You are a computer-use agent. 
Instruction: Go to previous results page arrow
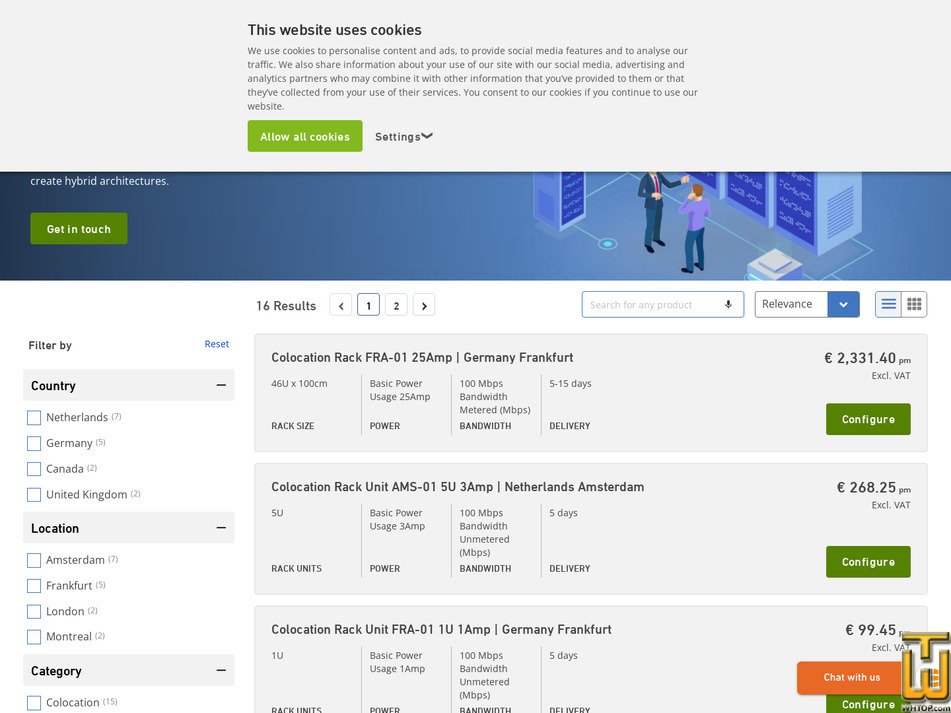[341, 305]
